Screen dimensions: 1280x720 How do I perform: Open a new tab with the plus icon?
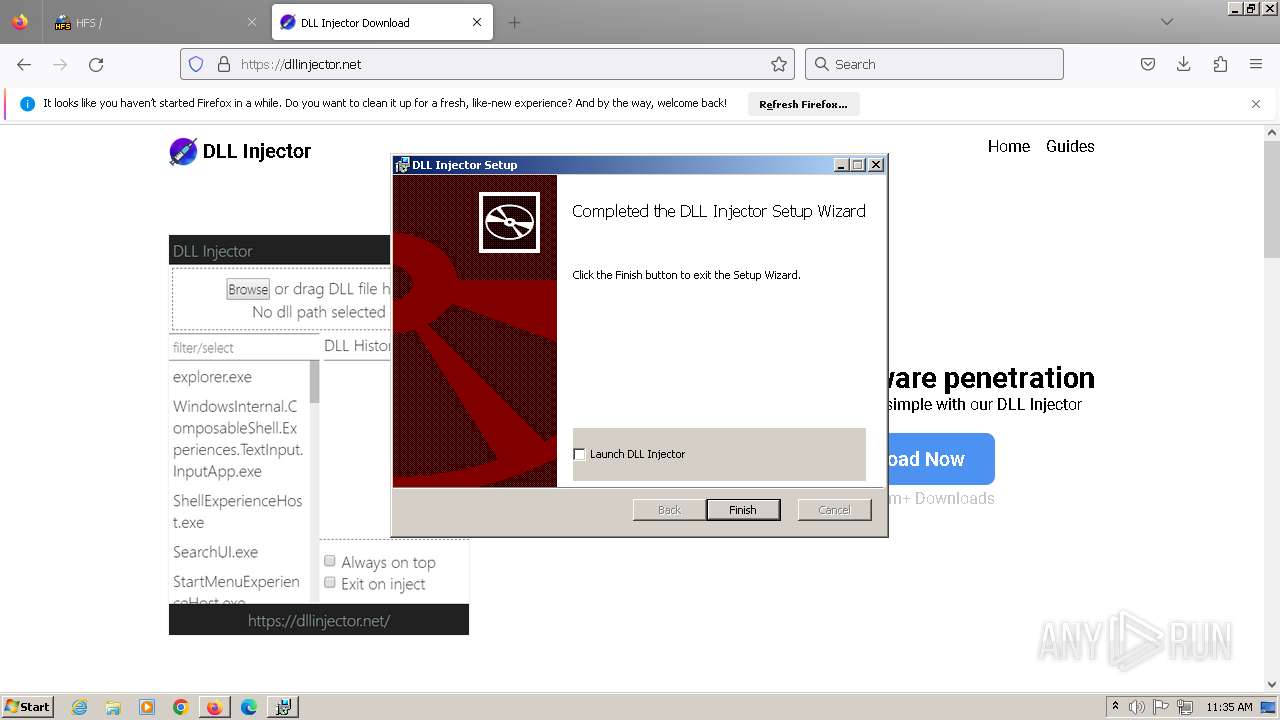[514, 22]
